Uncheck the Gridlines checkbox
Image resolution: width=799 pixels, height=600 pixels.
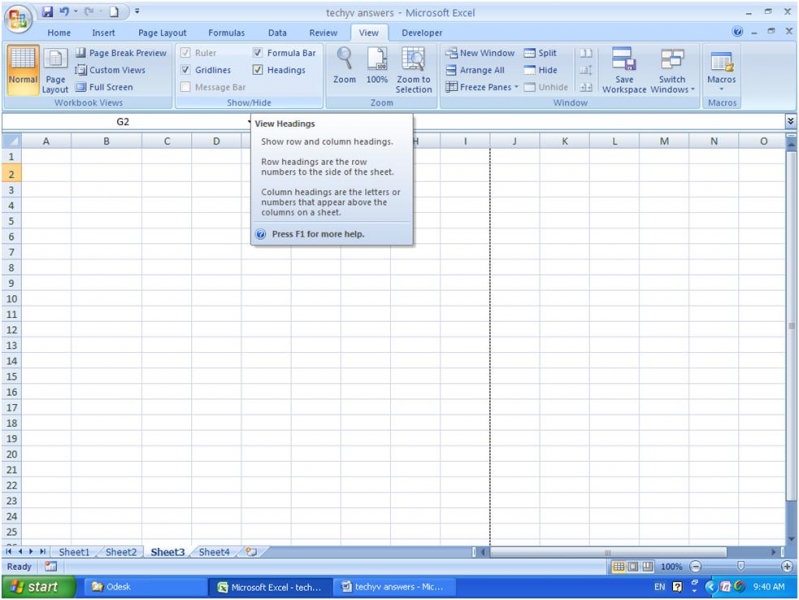coord(186,70)
